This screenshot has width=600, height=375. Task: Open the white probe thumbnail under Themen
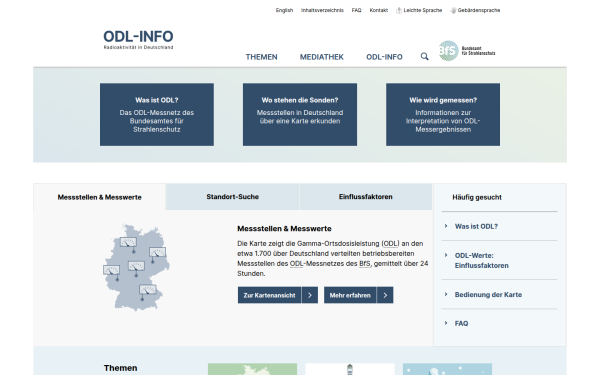[x=350, y=369]
